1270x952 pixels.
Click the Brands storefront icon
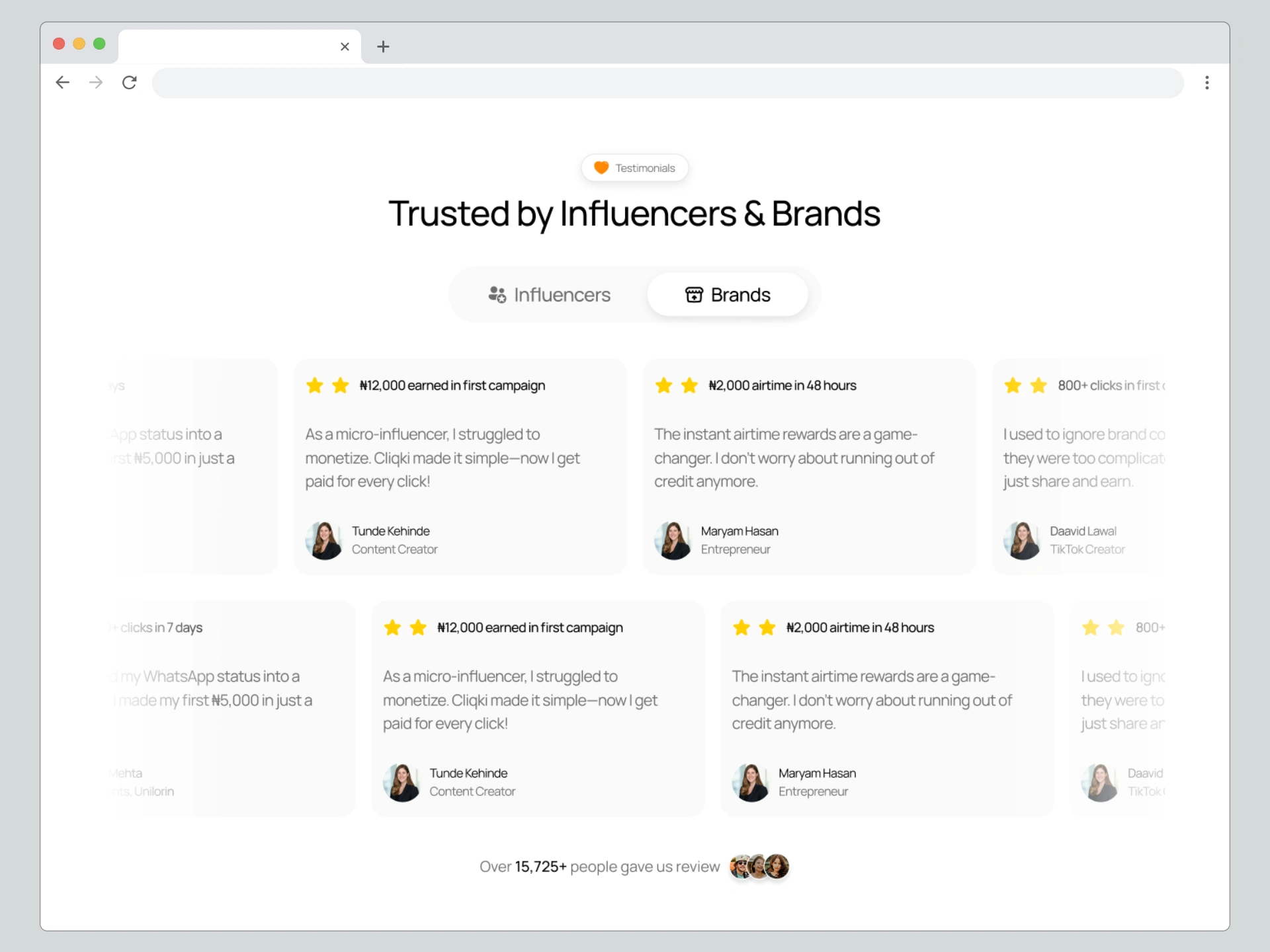[x=694, y=294]
